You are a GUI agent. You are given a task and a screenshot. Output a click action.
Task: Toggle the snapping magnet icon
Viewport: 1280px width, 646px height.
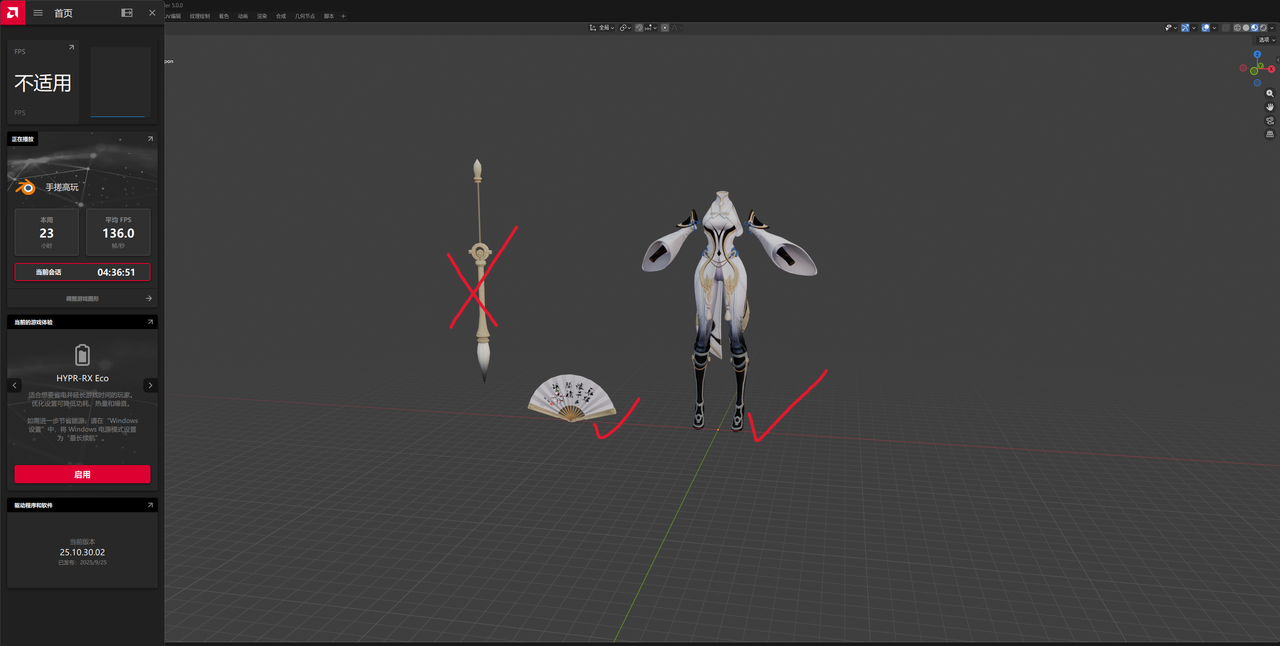coord(639,28)
